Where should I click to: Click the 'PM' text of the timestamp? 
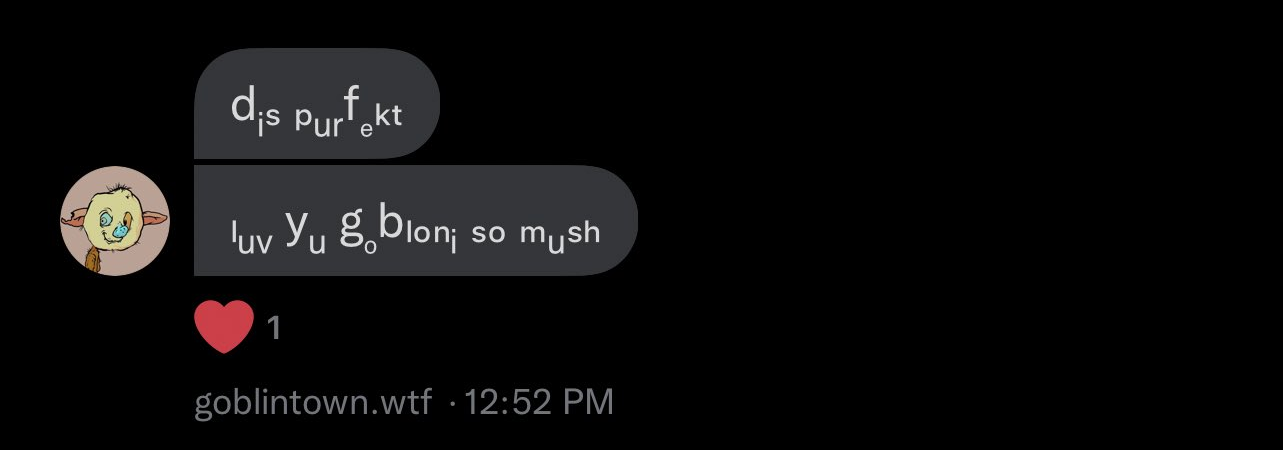(589, 402)
